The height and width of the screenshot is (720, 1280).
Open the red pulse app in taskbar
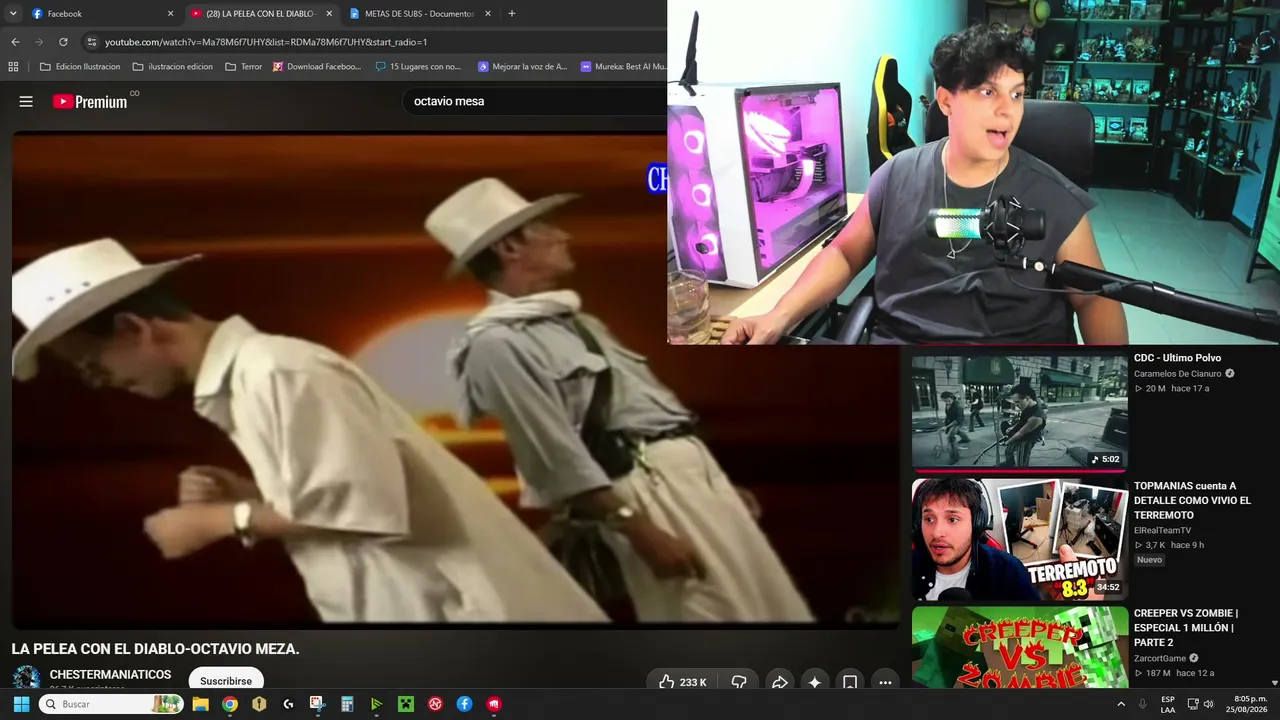(x=435, y=704)
